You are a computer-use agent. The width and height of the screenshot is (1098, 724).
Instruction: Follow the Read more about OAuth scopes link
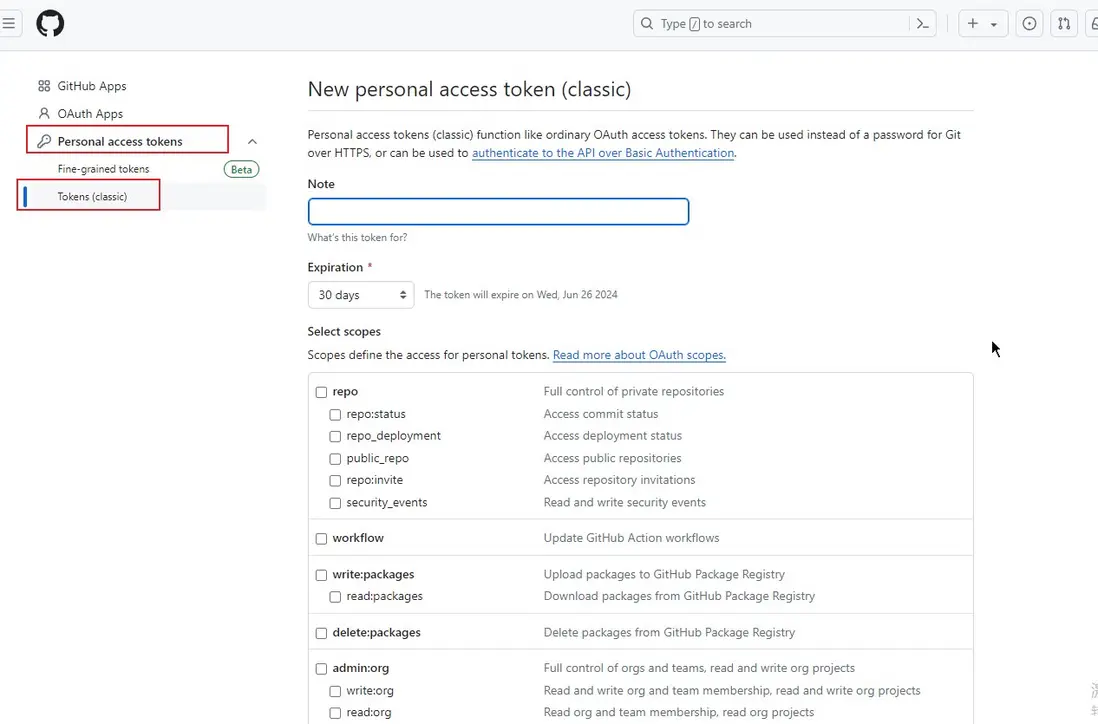[x=639, y=355]
